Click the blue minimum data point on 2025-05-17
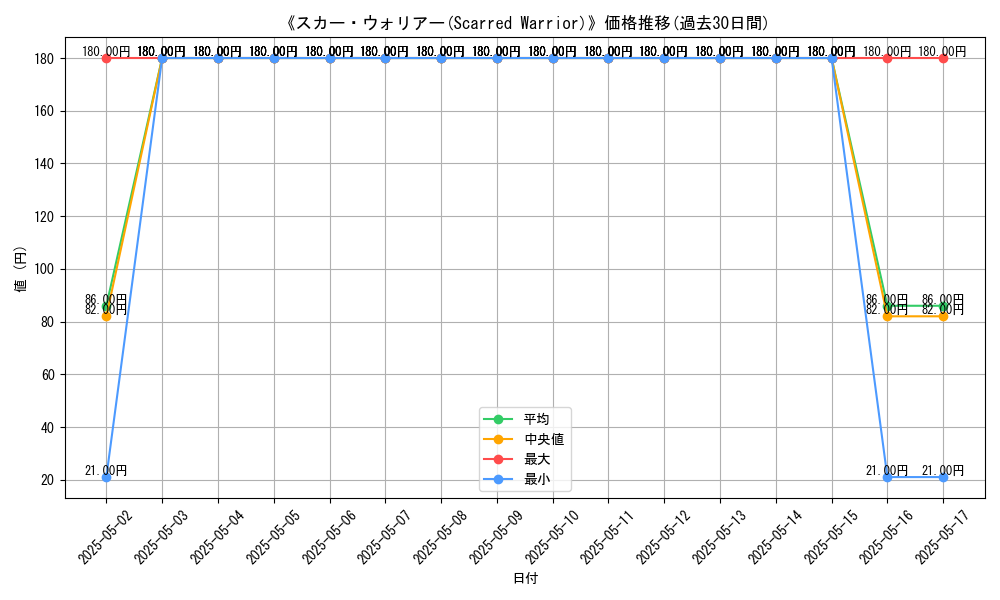 (x=943, y=478)
